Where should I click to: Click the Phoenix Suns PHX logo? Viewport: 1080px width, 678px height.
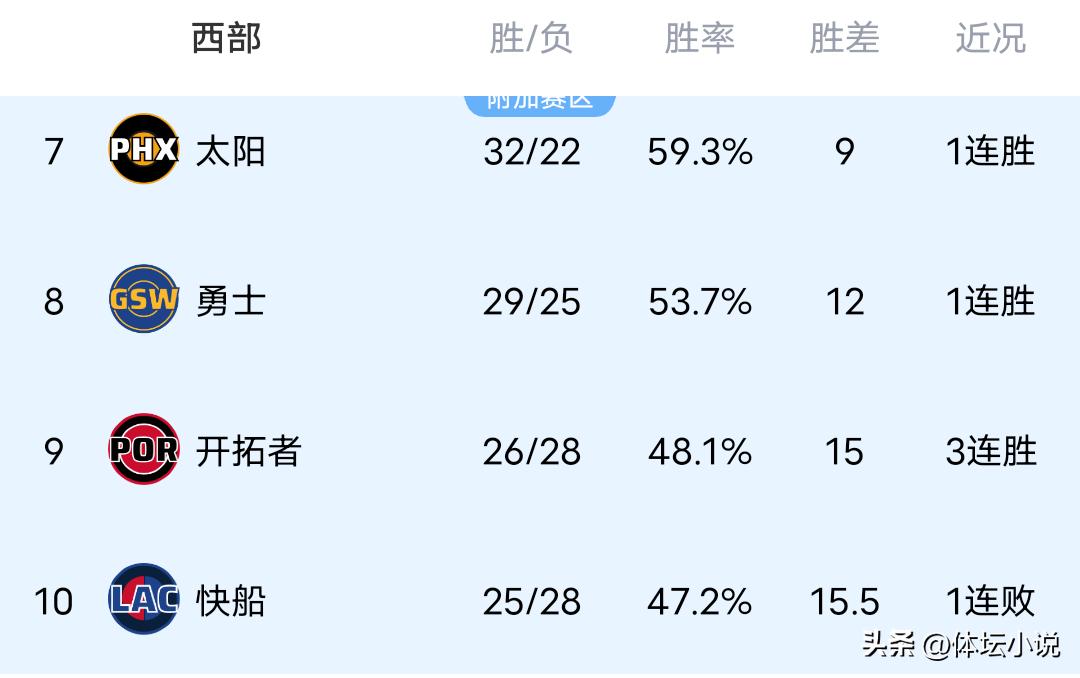[x=144, y=150]
